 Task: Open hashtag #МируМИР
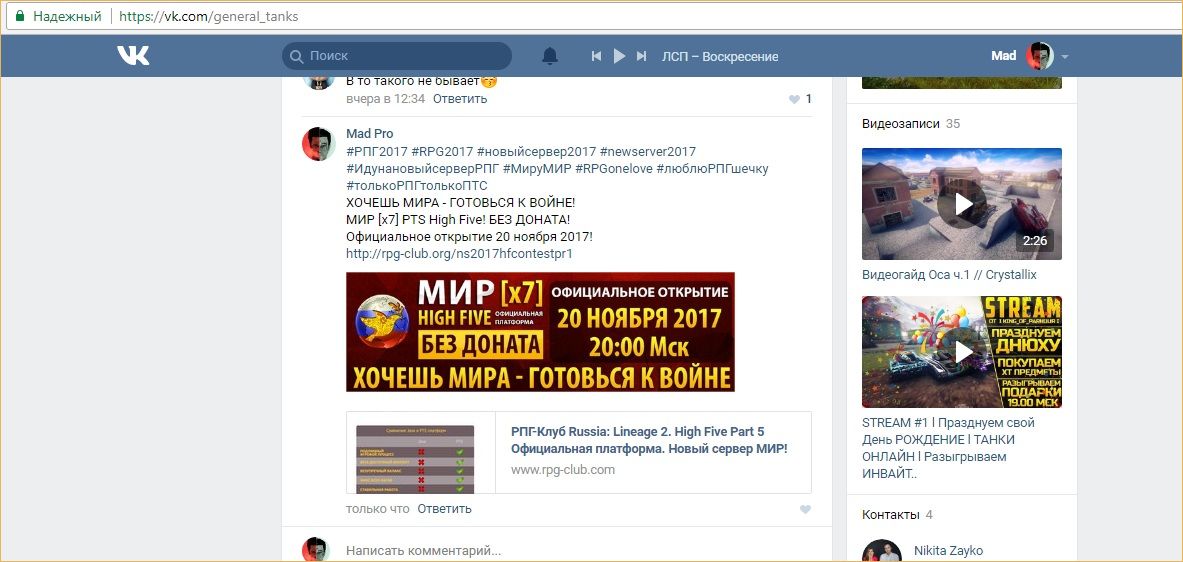537,169
